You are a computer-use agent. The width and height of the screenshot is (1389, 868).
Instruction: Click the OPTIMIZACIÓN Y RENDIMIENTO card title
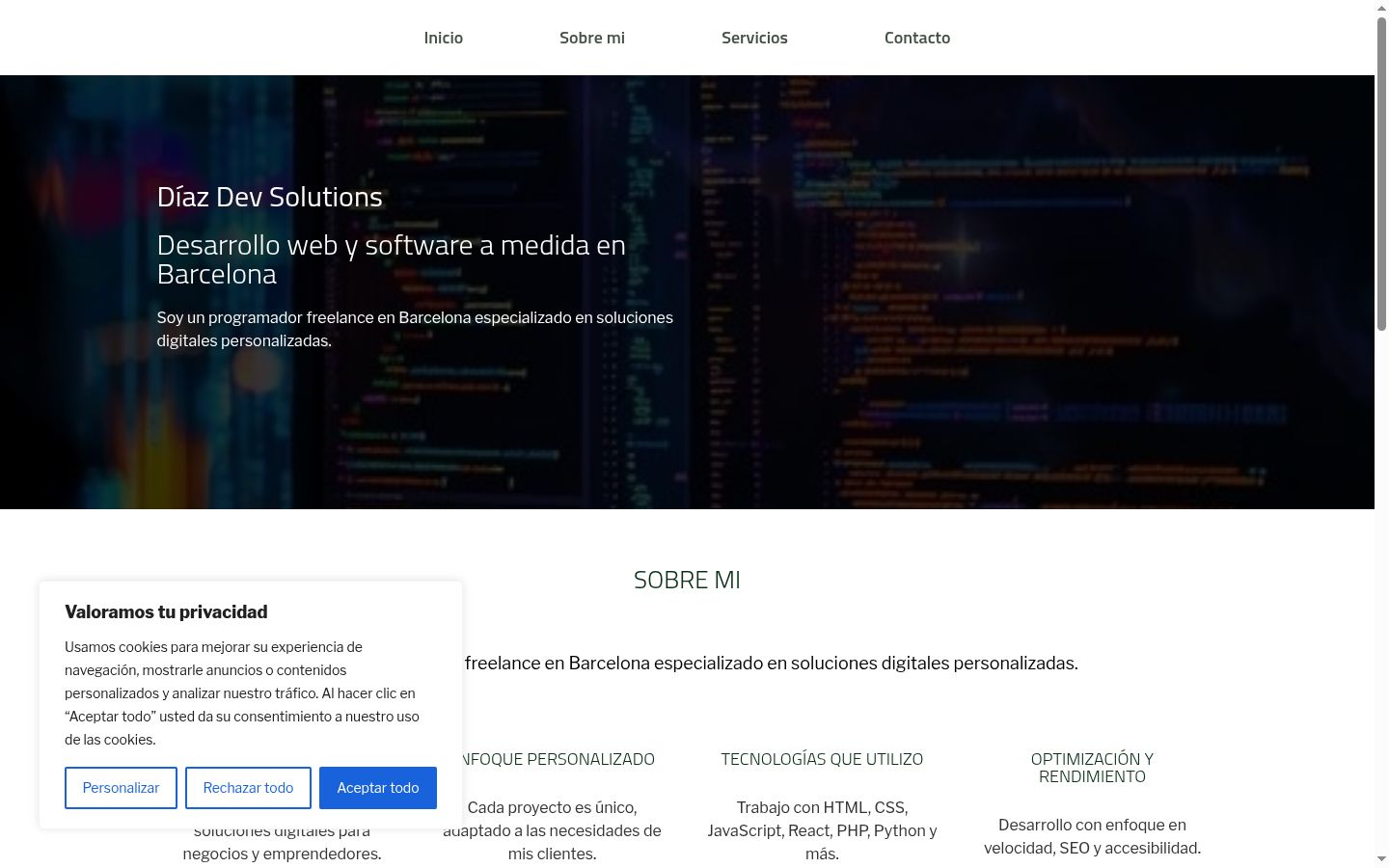pos(1092,768)
